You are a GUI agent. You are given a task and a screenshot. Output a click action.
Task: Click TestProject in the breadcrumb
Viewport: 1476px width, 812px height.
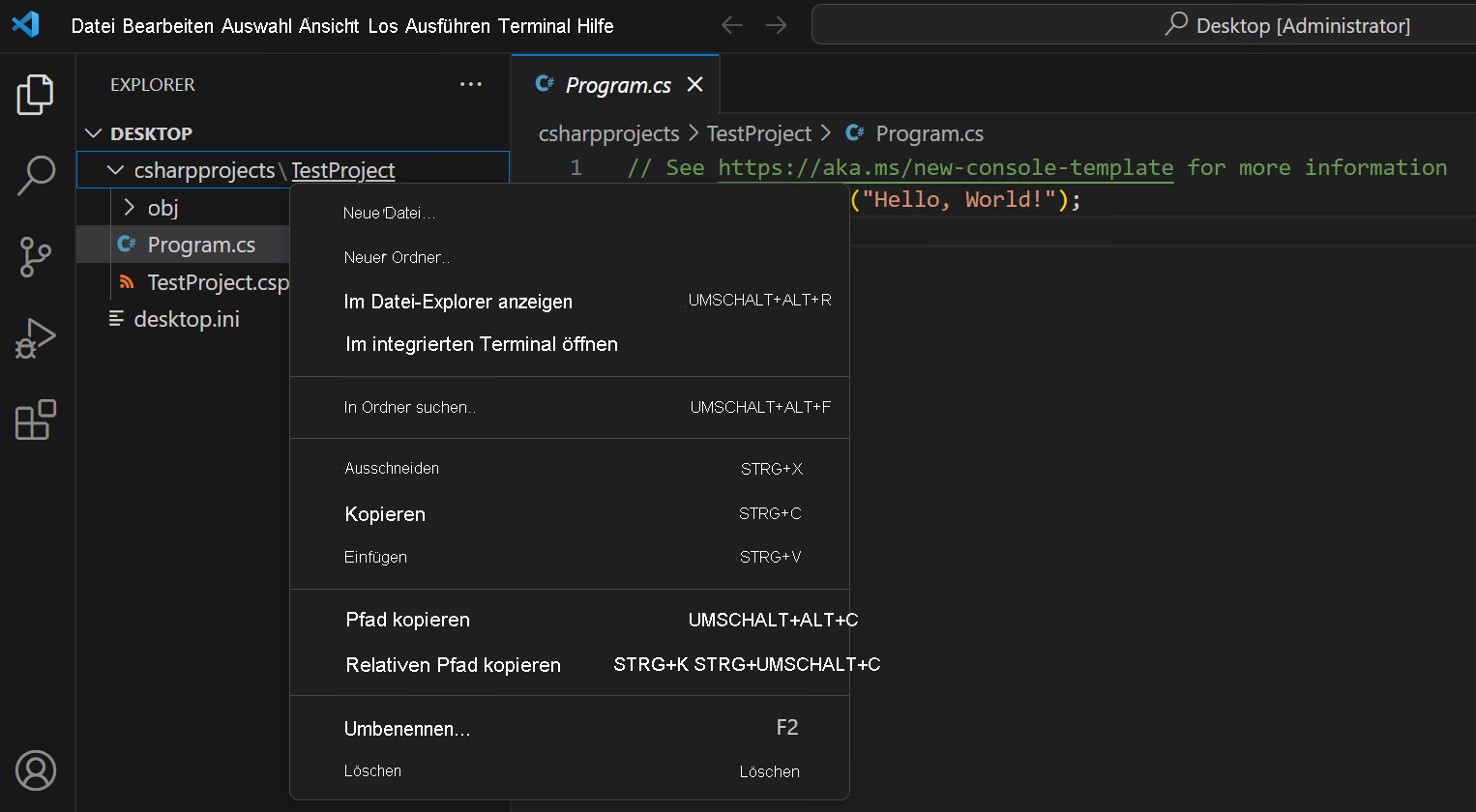[759, 133]
